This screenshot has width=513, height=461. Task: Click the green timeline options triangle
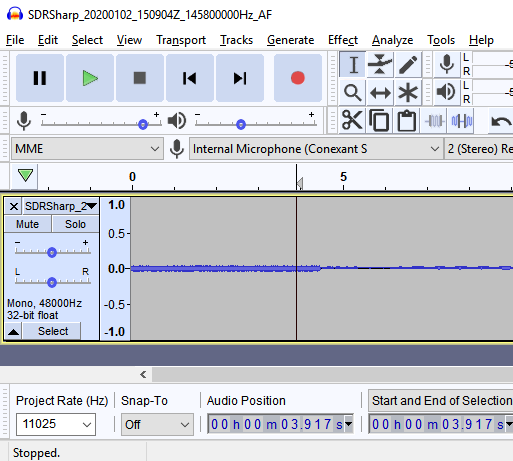coord(25,175)
